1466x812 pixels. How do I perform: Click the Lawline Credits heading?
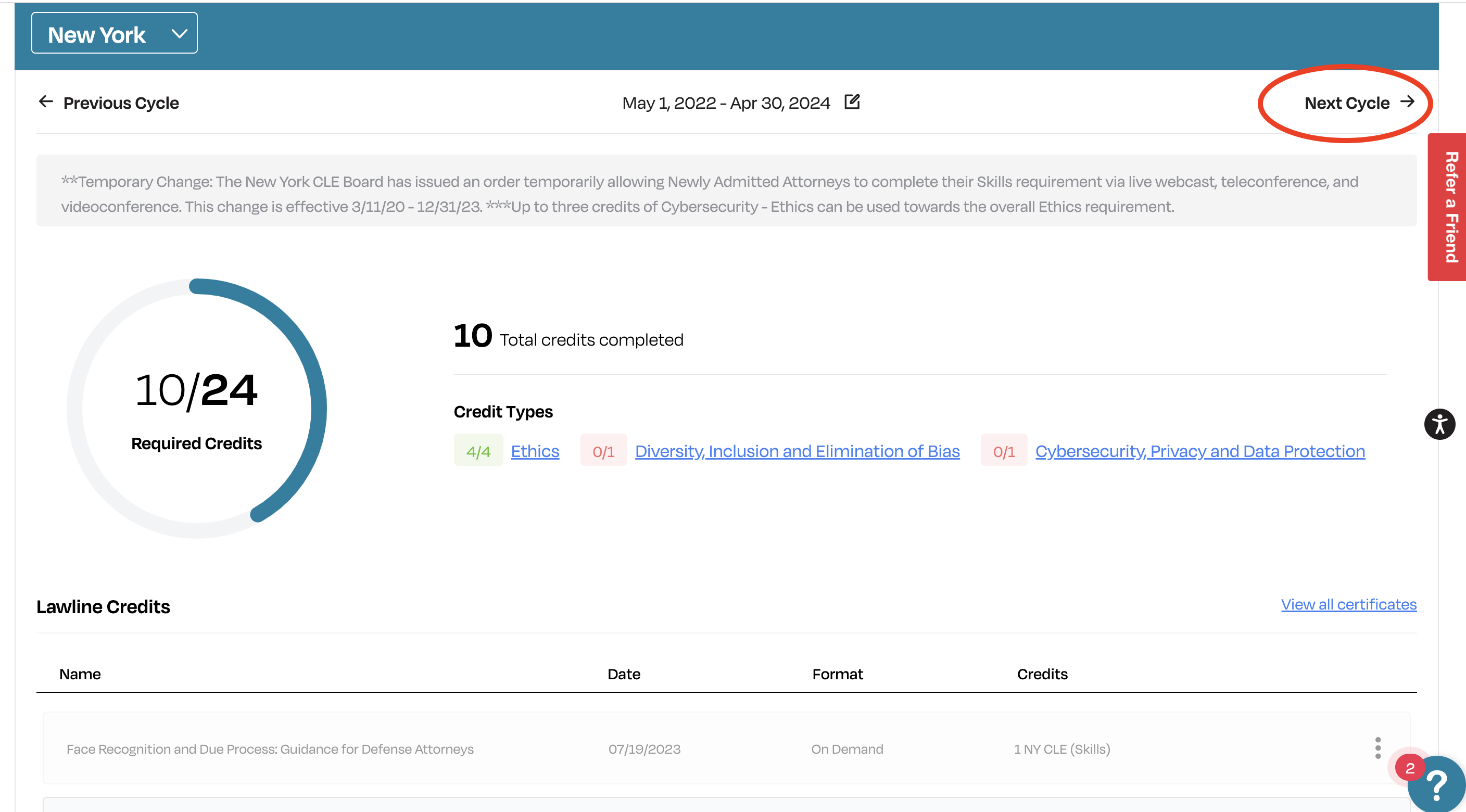coord(103,606)
